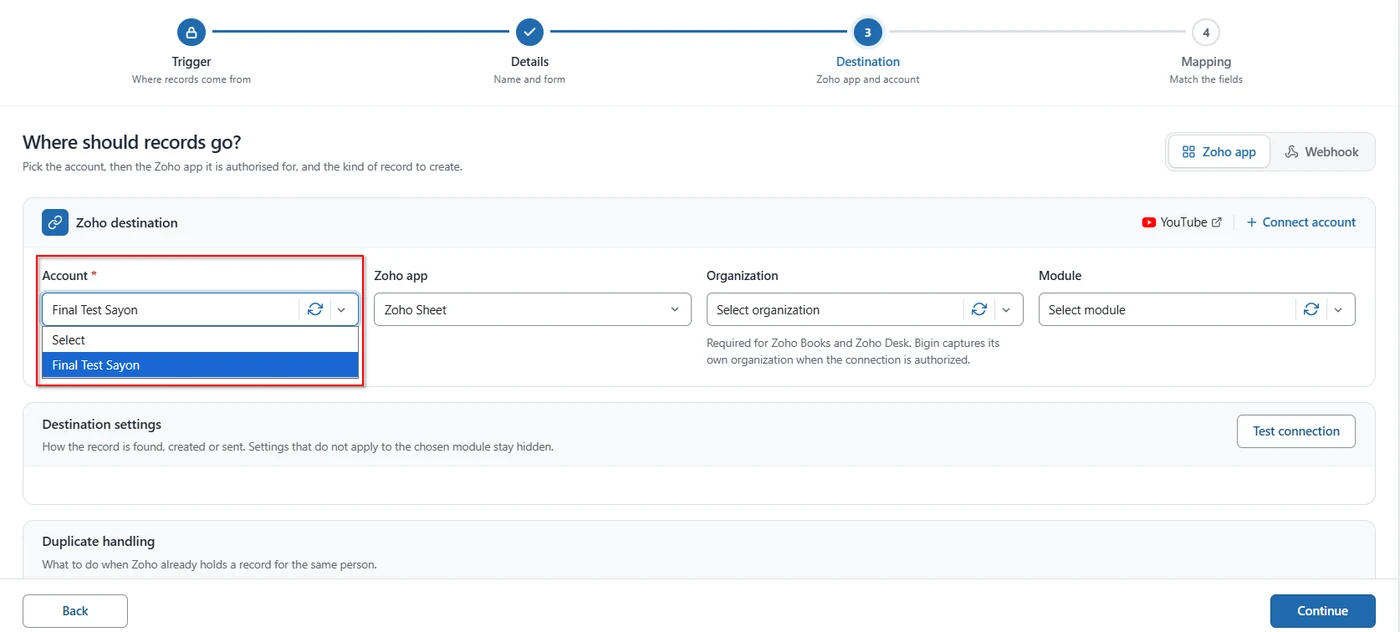
Task: Click the 'Duplicate handling' heading
Action: tap(98, 542)
